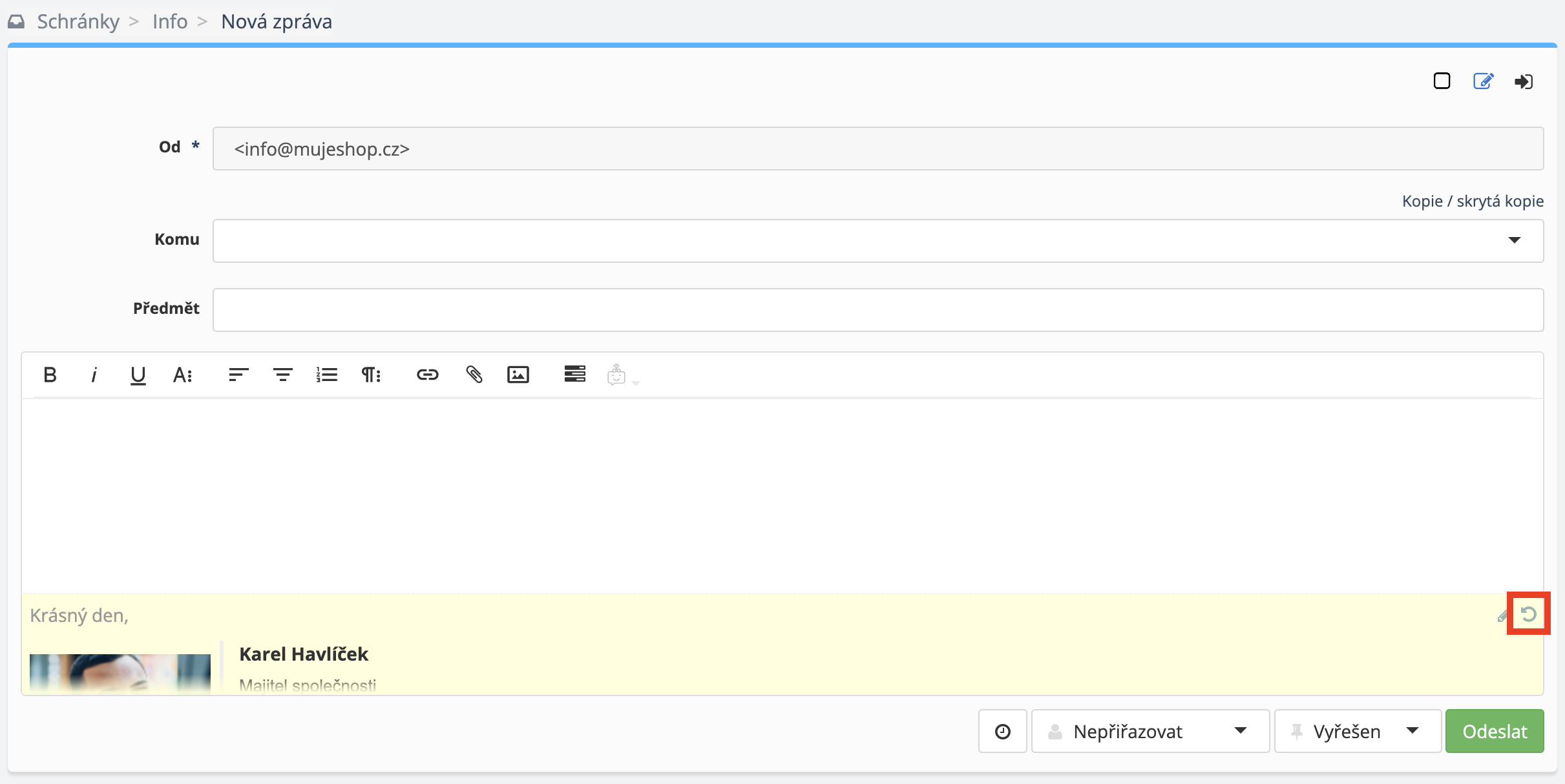The image size is (1565, 784).
Task: Click the center alignment icon
Action: 282,375
